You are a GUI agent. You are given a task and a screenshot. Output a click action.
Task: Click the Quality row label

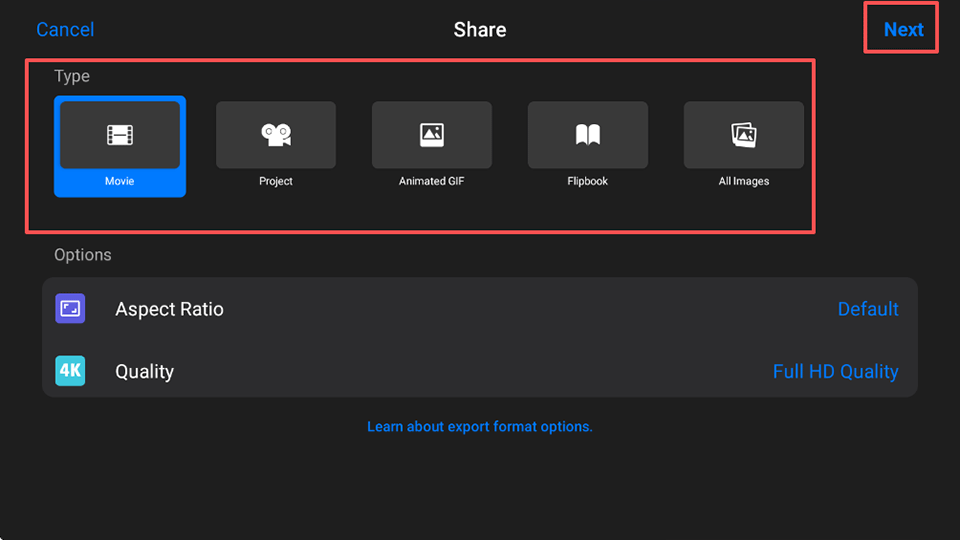[x=144, y=371]
